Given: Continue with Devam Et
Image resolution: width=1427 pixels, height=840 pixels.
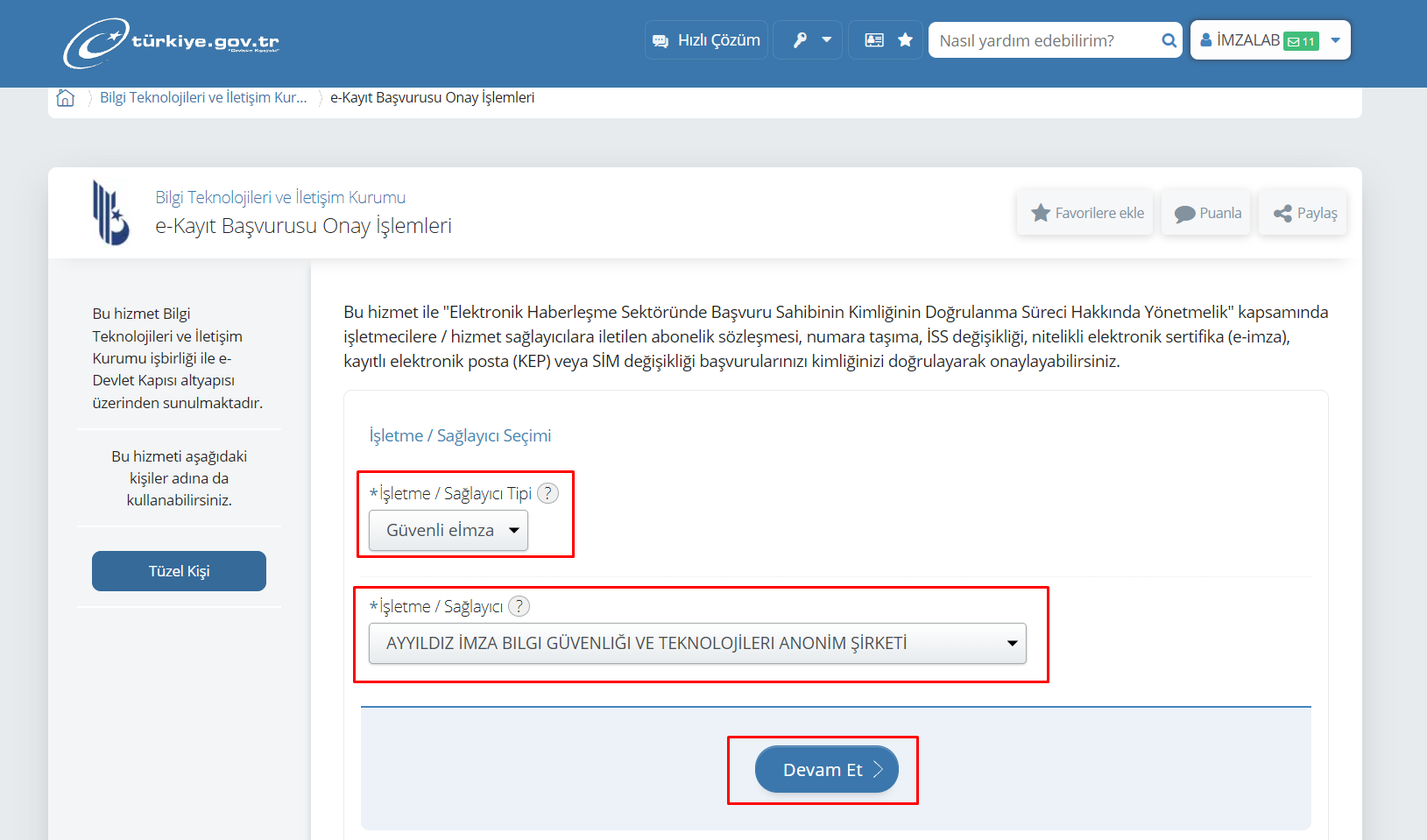Looking at the screenshot, I should [x=827, y=770].
